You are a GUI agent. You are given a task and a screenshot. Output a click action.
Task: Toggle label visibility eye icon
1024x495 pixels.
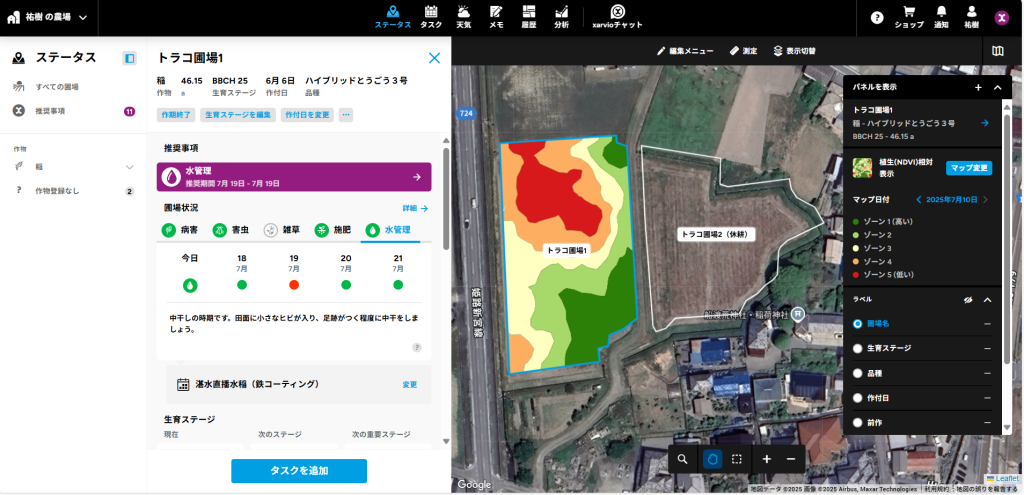point(967,299)
